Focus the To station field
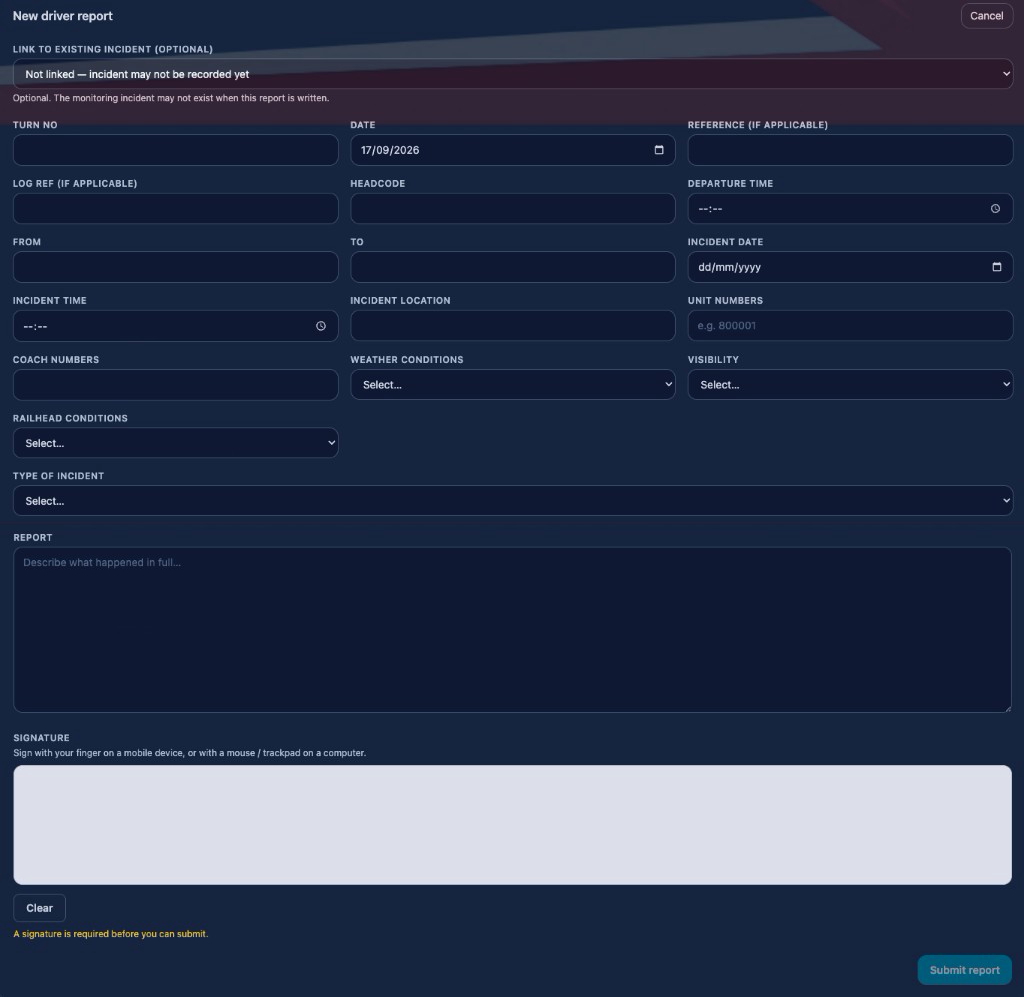 [x=513, y=266]
